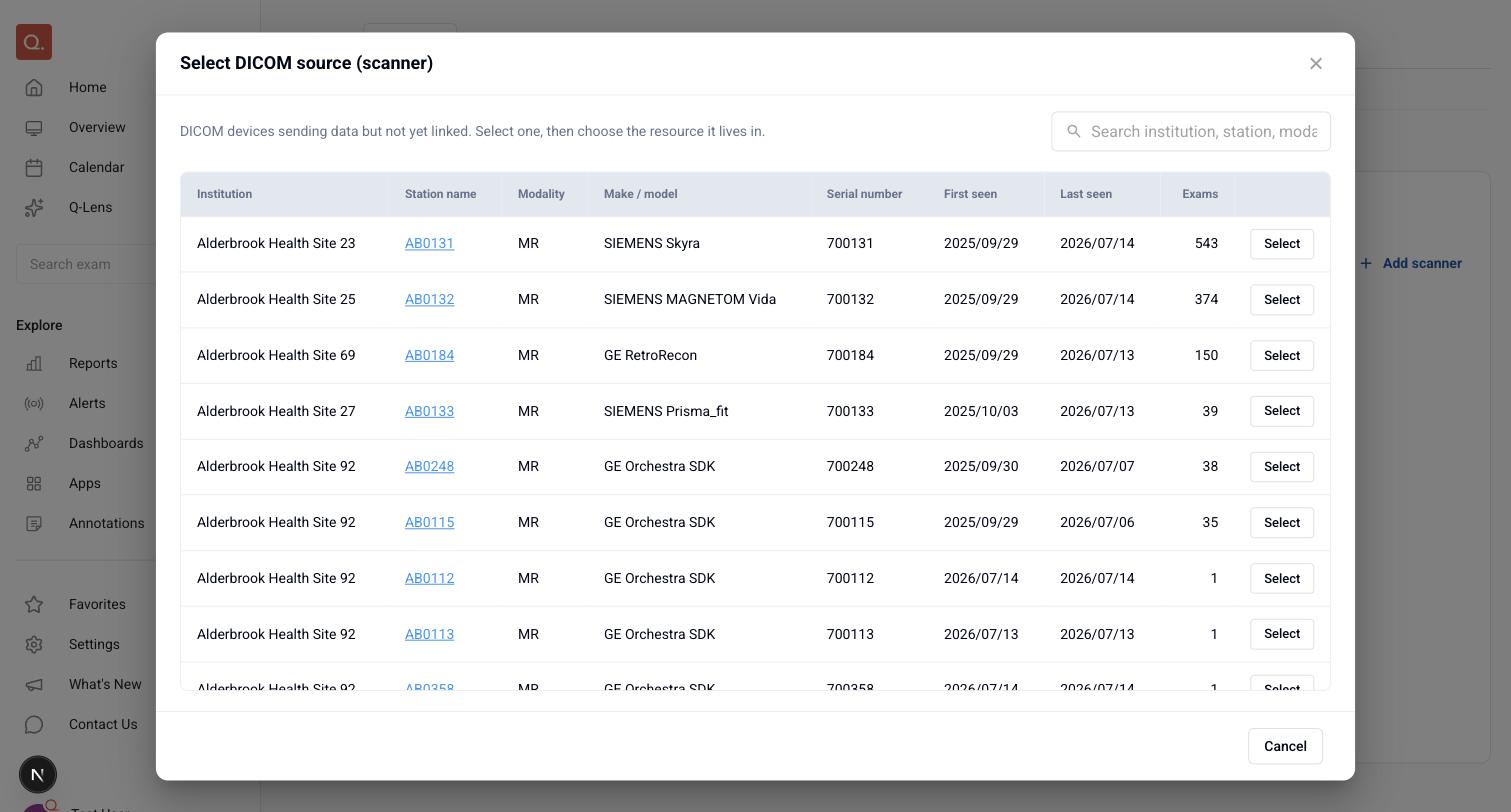Open Q-Lens sparkle icon

[x=34, y=207]
